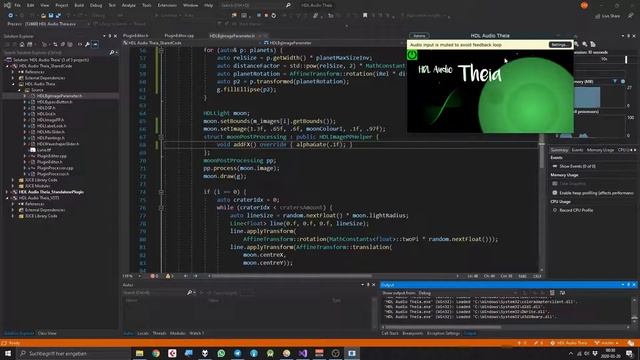Image resolution: width=640 pixels, height=360 pixels.
Task: Collapse the HDL Audio Theia_VST3 project
Action: click(7, 198)
